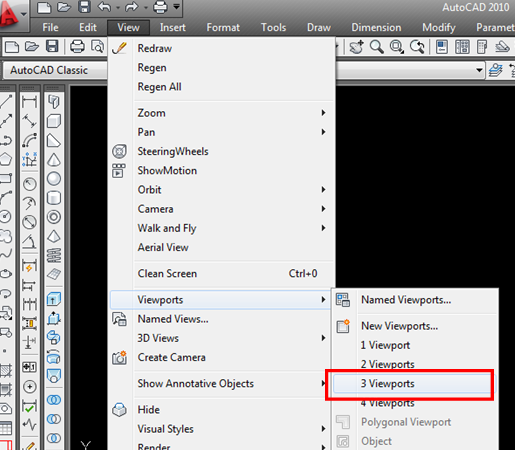Select the Box solid tool
The image size is (515, 450).
coord(54,121)
